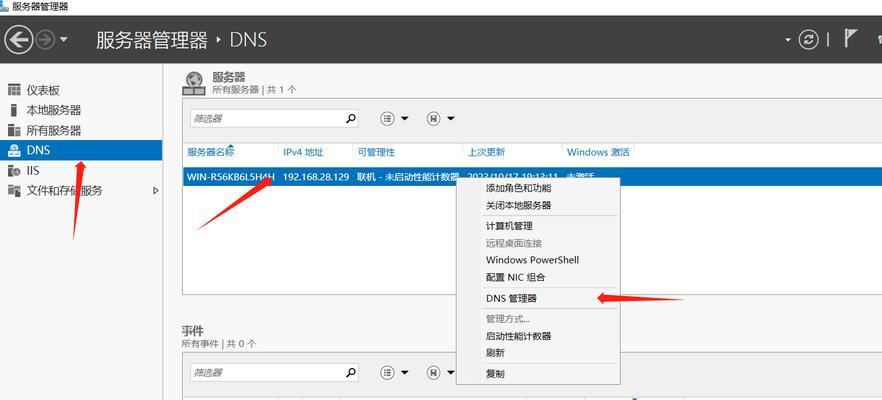Expand list options dropdown arrow in 事件 panel
882x400 pixels.
click(404, 372)
